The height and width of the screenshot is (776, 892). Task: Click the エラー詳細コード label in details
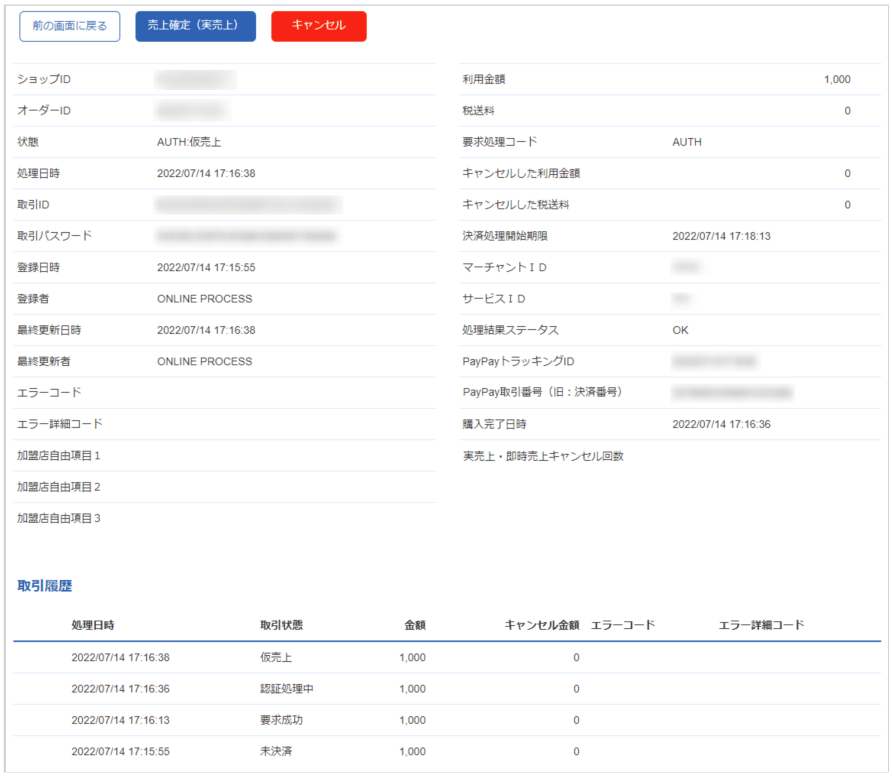pos(60,424)
